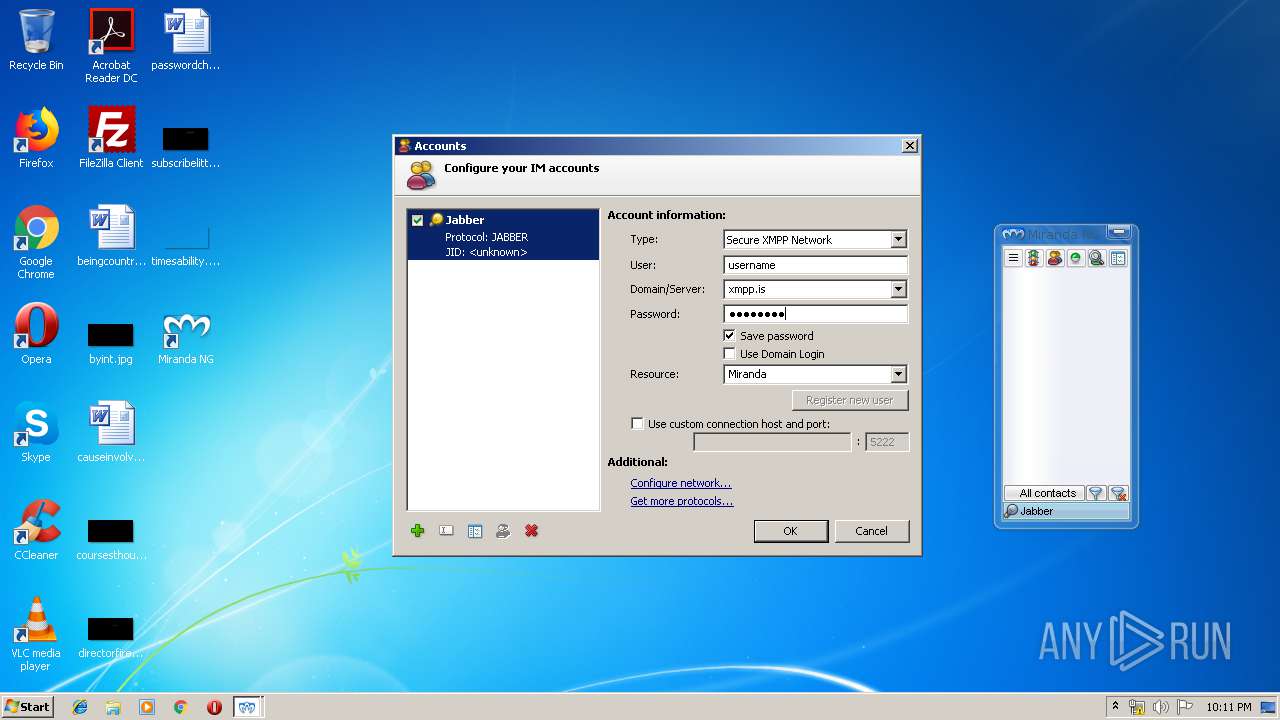The image size is (1280, 720).
Task: Open Opera desktop shortcut
Action: coord(36,334)
